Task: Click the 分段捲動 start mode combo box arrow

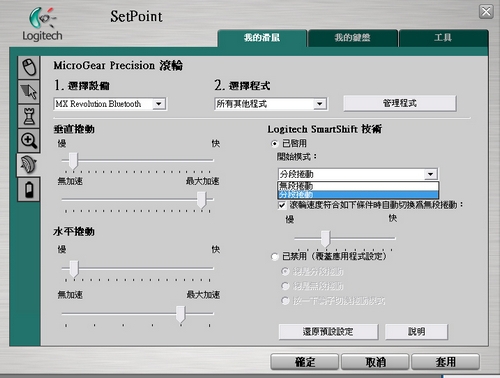Action: coord(431,174)
